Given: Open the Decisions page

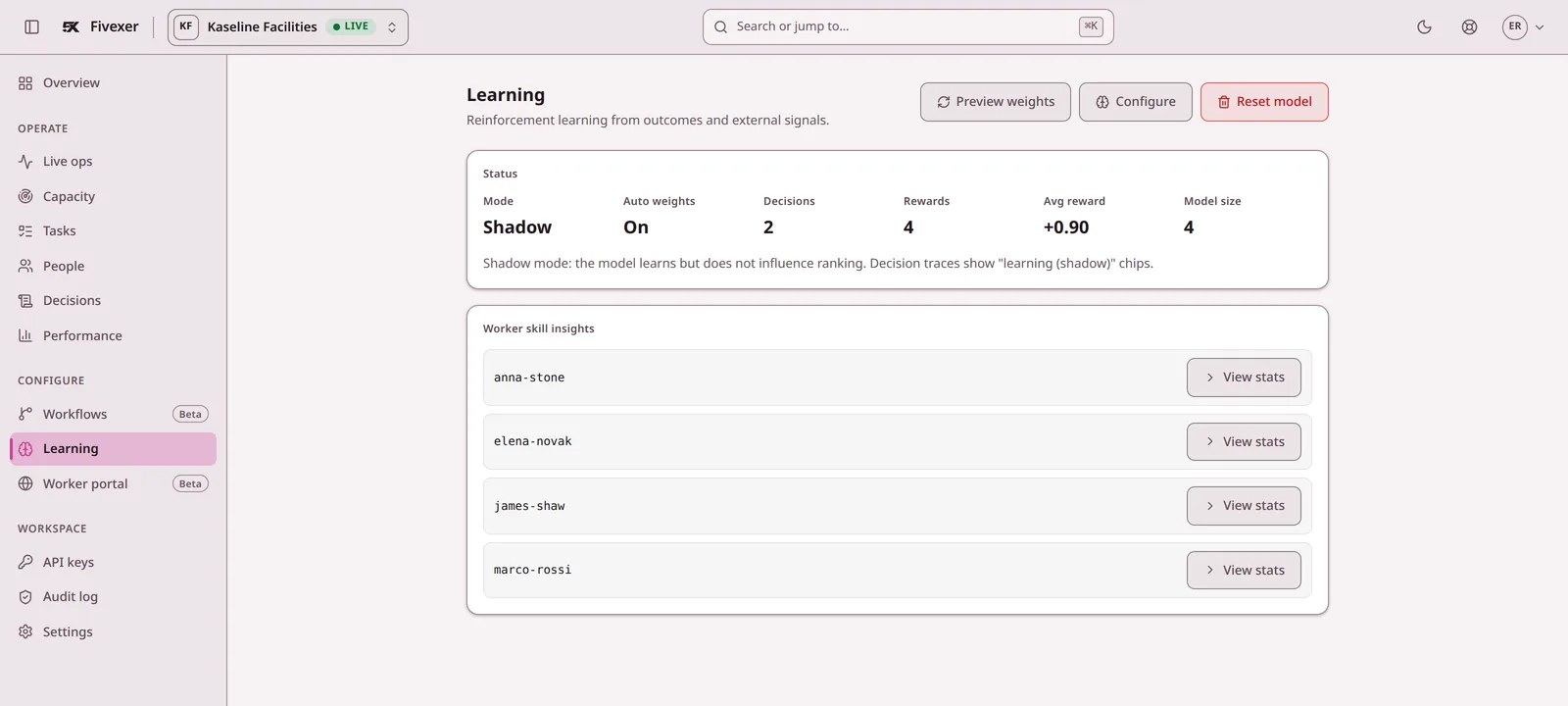Looking at the screenshot, I should 113,301.
